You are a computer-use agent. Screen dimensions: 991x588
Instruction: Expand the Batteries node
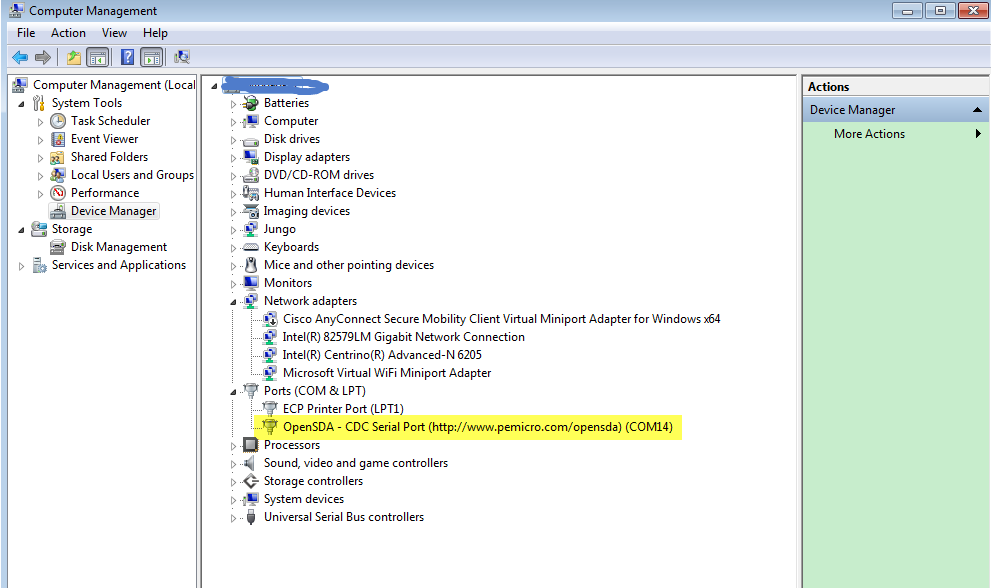(x=233, y=104)
